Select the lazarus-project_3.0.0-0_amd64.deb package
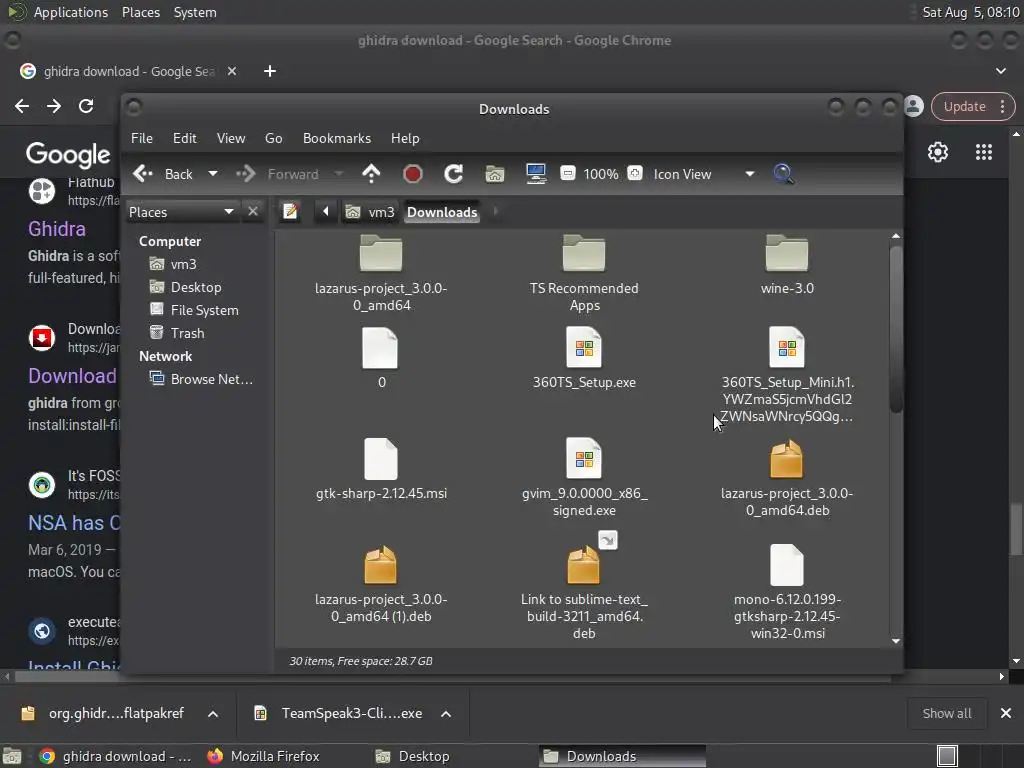 coord(787,479)
